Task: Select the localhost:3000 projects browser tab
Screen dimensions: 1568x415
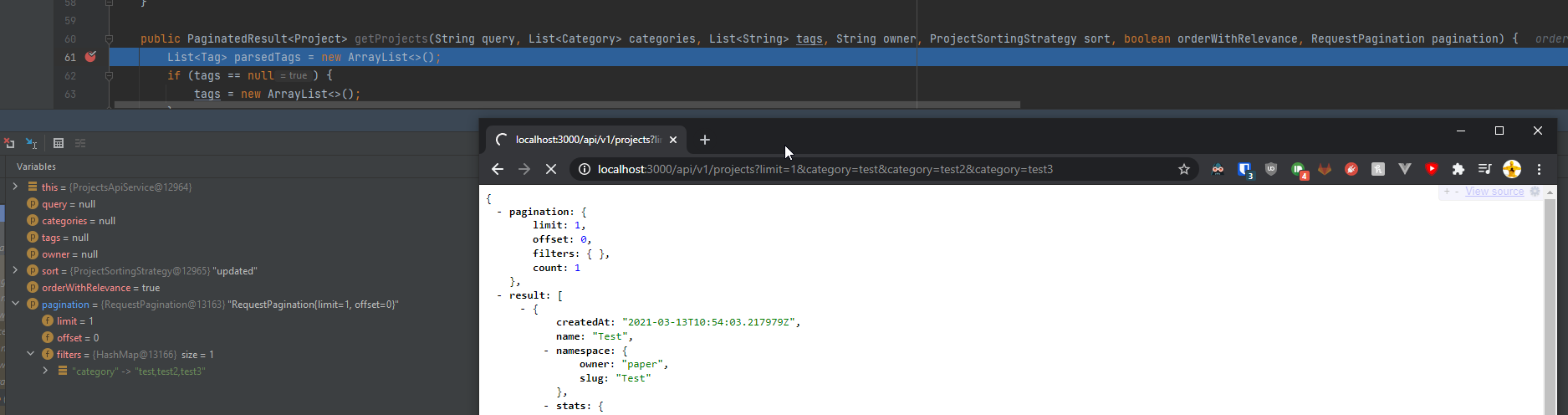Action: pyautogui.click(x=585, y=140)
